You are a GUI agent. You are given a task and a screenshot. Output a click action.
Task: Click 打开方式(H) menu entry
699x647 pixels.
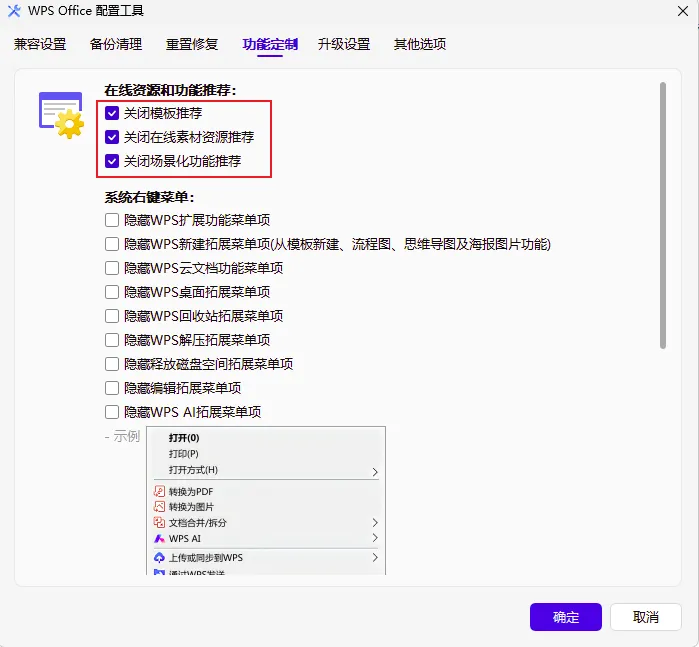(193, 470)
